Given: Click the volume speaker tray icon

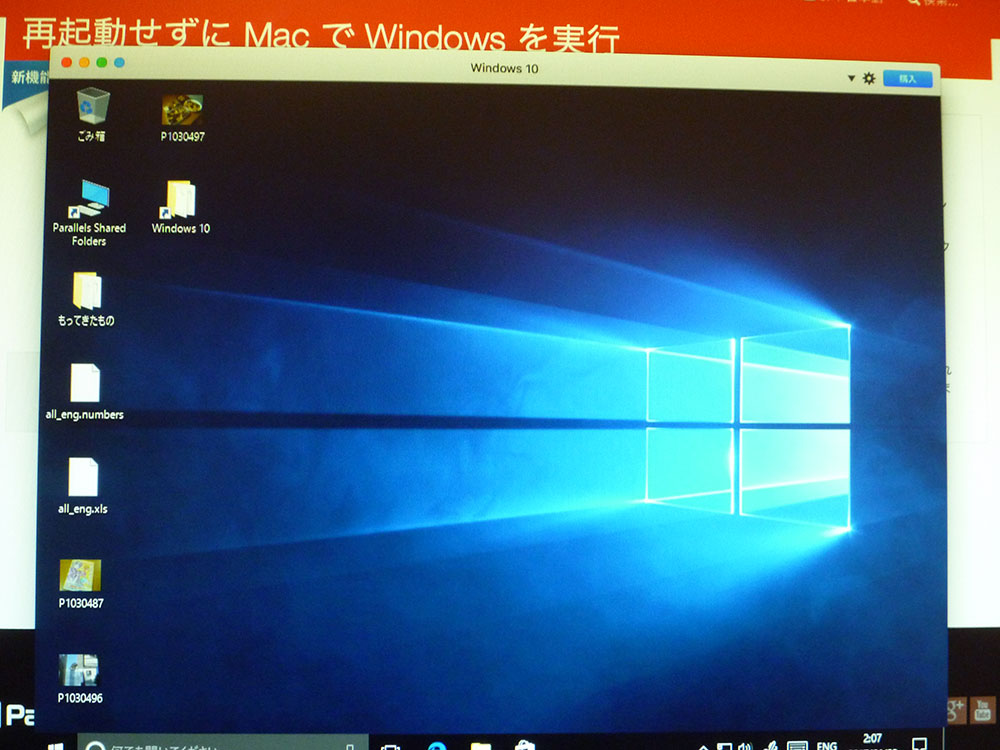Looking at the screenshot, I should (x=744, y=746).
